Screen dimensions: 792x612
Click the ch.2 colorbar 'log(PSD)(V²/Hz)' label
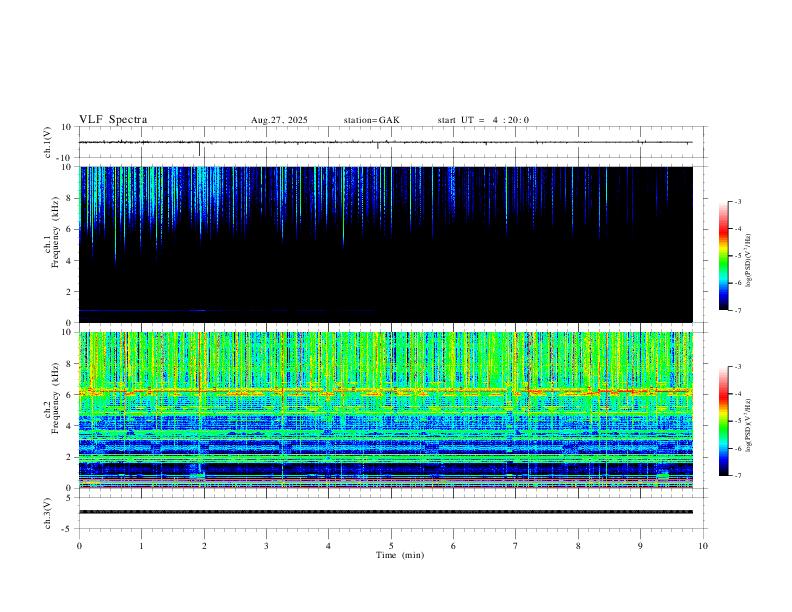tap(749, 425)
